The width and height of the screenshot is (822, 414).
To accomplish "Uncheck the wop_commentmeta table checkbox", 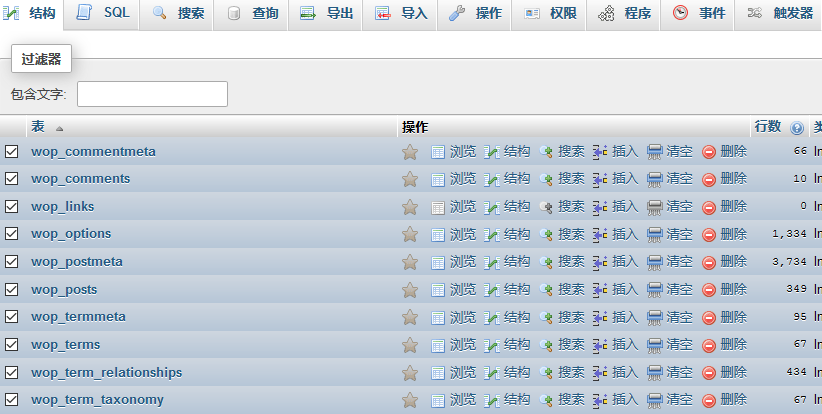I will [12, 152].
